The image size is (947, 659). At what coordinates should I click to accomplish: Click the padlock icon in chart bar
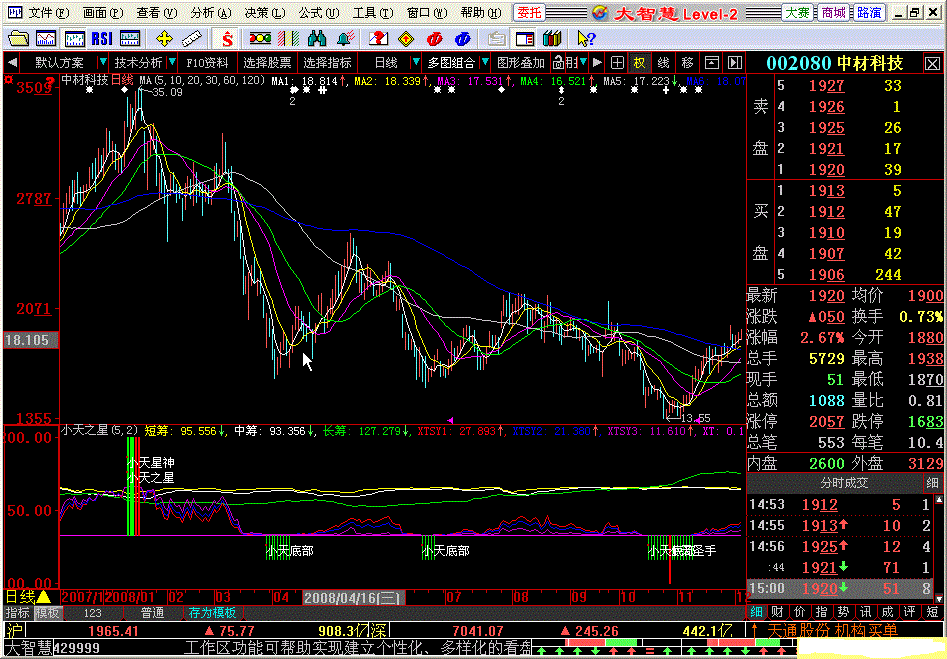558,62
